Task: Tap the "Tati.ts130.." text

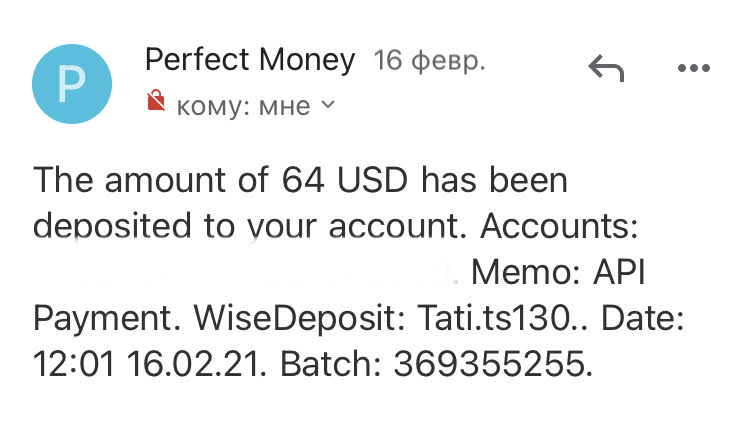Action: pos(466,319)
